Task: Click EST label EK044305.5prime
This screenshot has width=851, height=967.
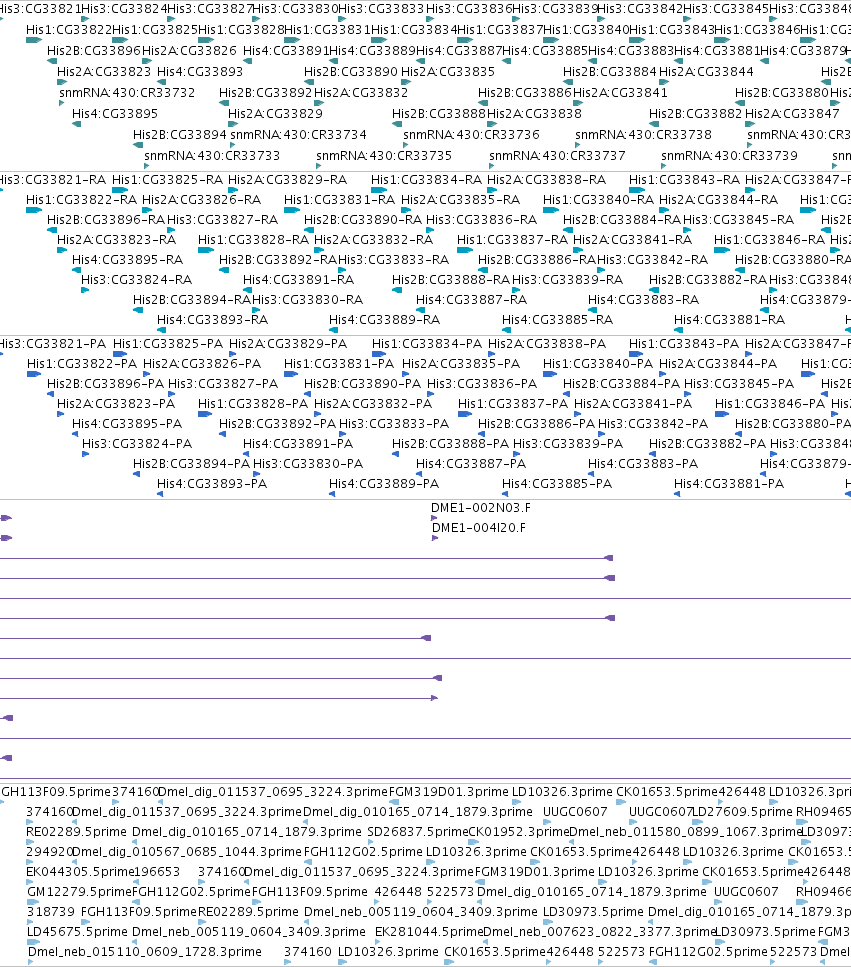Action: 80,872
